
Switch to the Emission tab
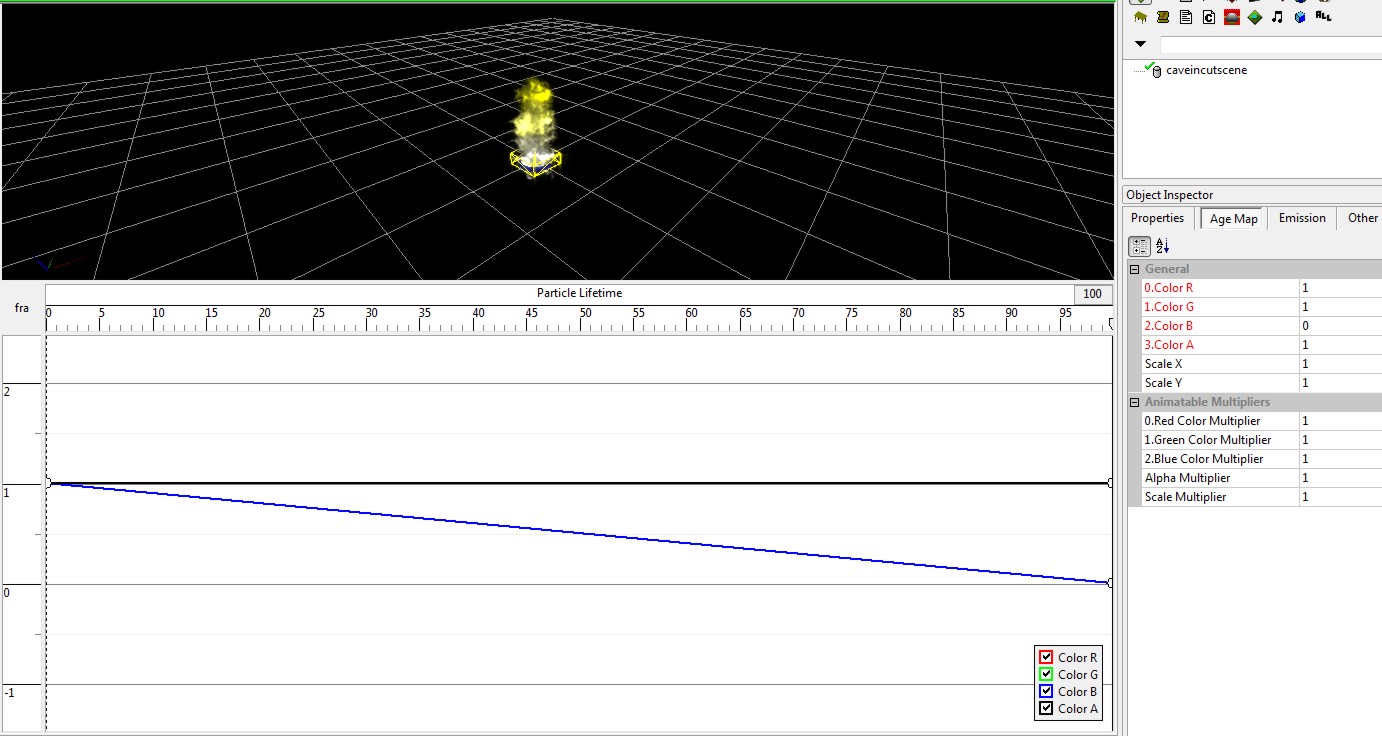click(x=1302, y=218)
